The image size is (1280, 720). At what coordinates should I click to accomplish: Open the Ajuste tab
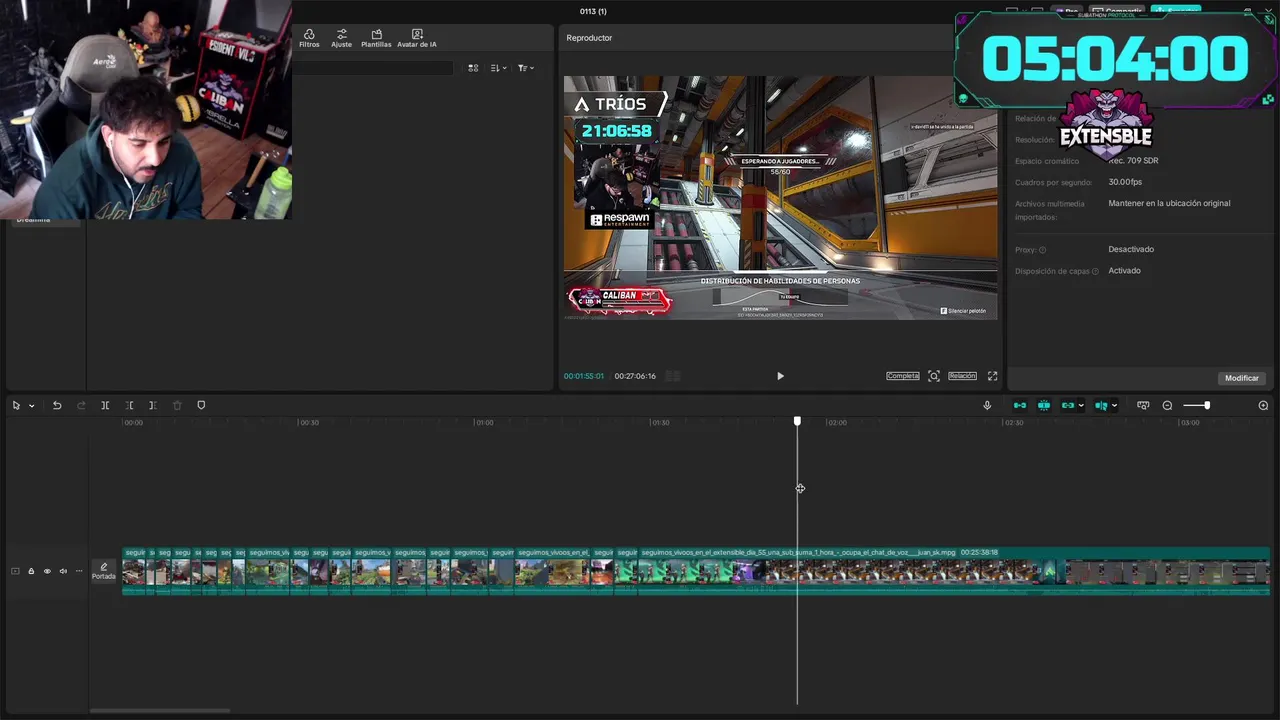coord(341,38)
